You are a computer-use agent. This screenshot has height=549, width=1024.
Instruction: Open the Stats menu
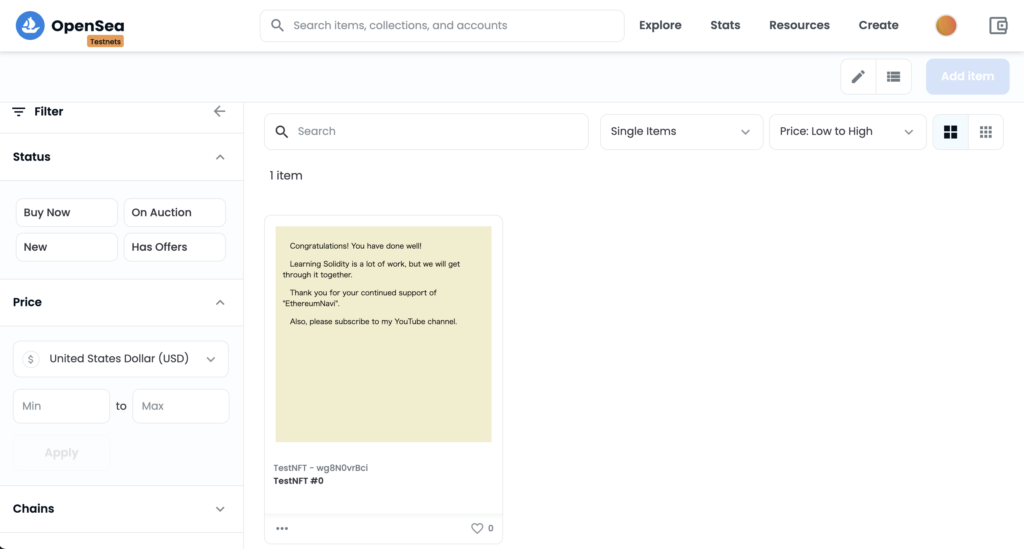click(x=725, y=25)
